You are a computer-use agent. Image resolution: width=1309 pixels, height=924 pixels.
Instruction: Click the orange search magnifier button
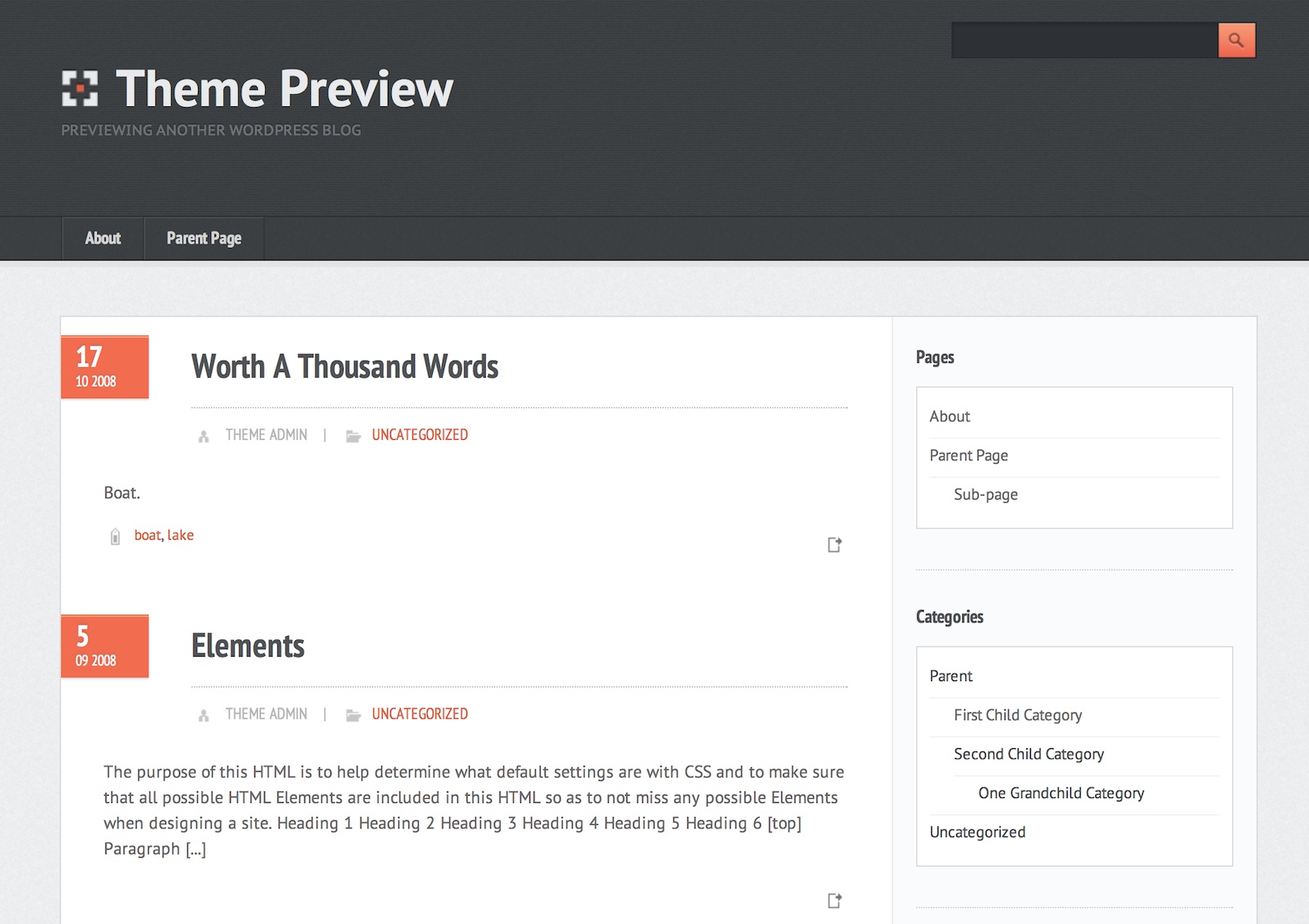click(x=1236, y=40)
